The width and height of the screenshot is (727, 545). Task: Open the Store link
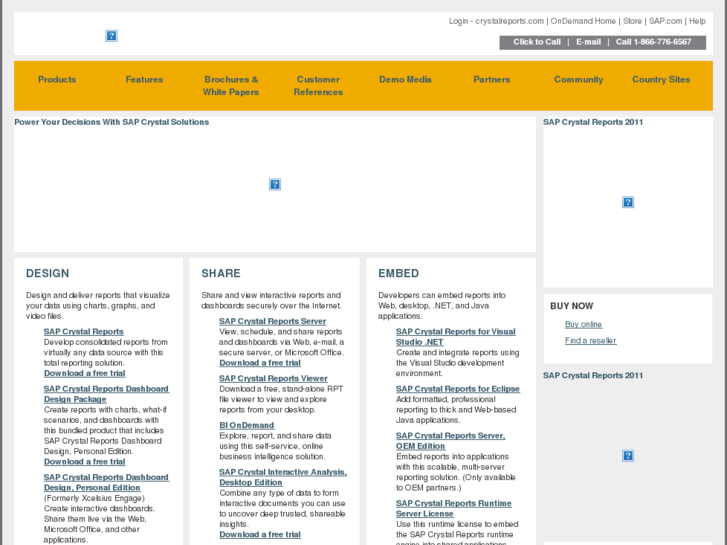pyautogui.click(x=632, y=21)
